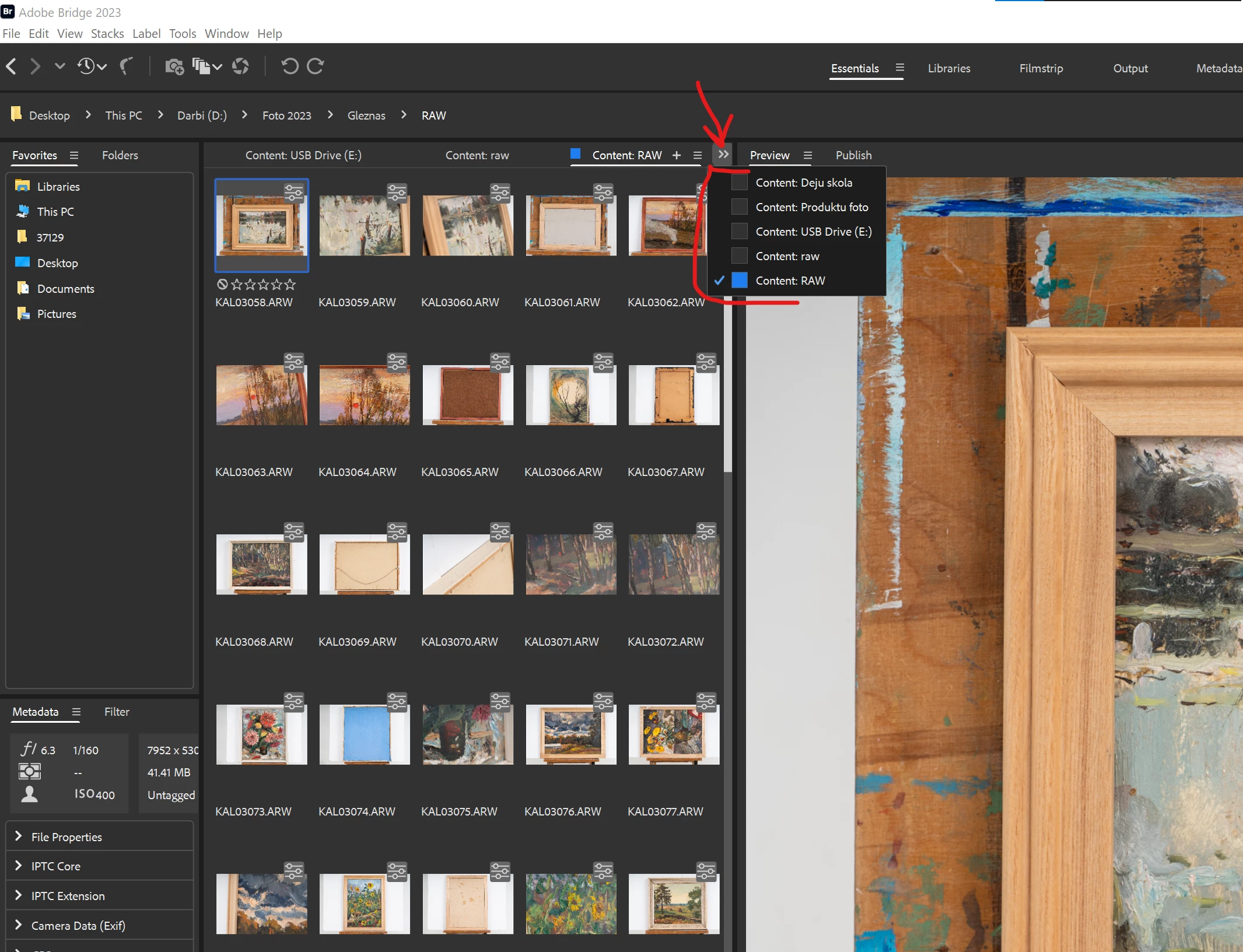Click the Return to Photoshop boomerang icon

[x=126, y=66]
